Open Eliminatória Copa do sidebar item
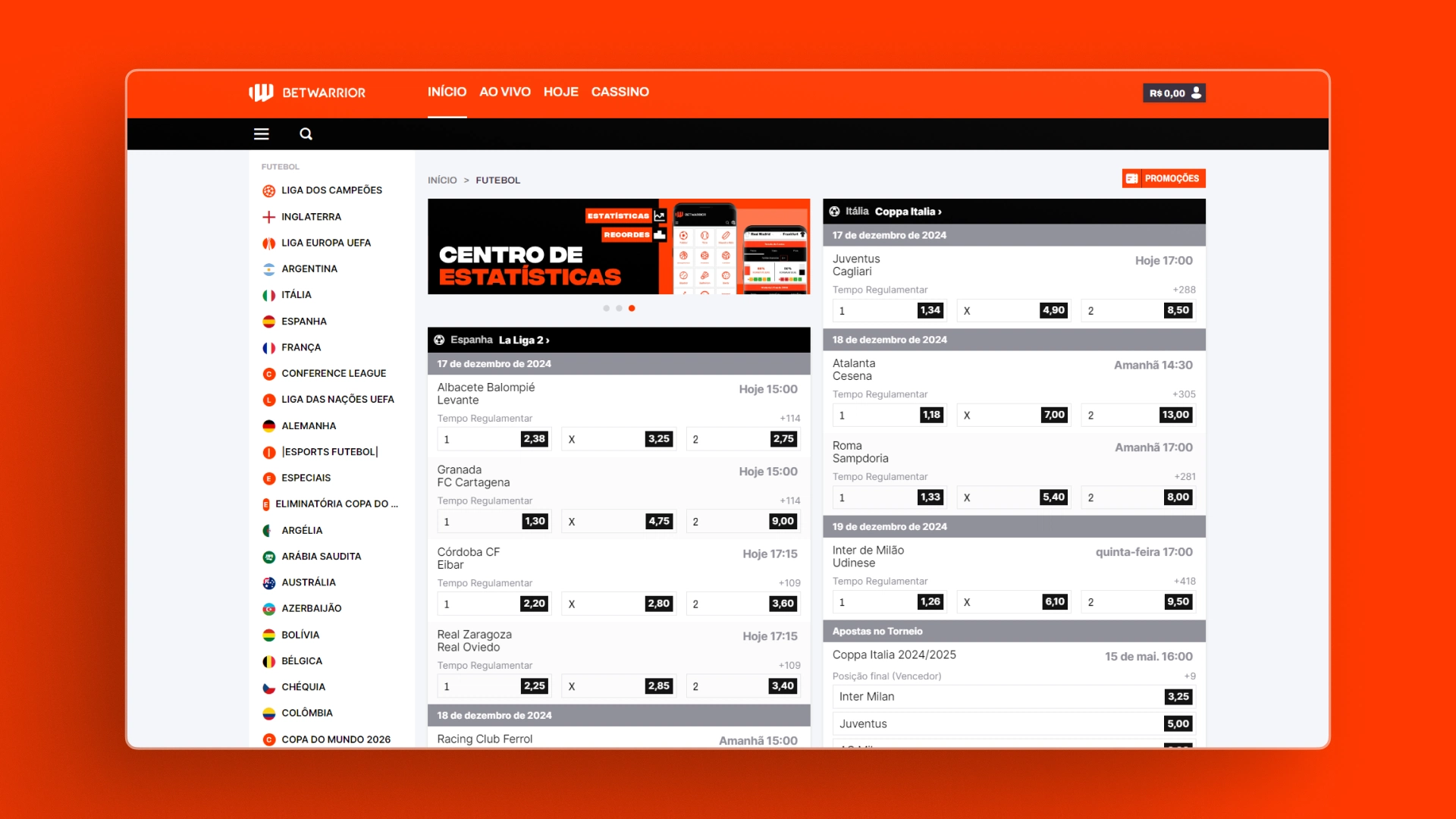Image resolution: width=1456 pixels, height=819 pixels. 331,504
